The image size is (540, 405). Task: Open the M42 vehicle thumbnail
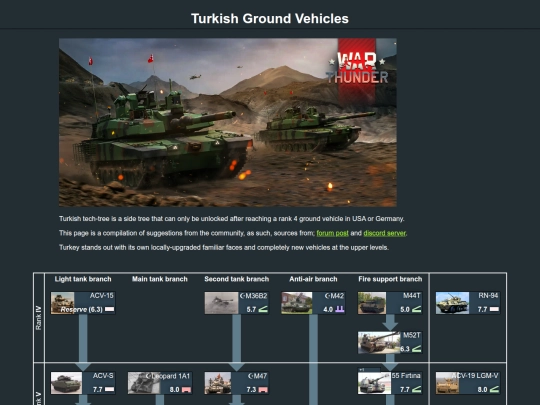pyautogui.click(x=297, y=303)
